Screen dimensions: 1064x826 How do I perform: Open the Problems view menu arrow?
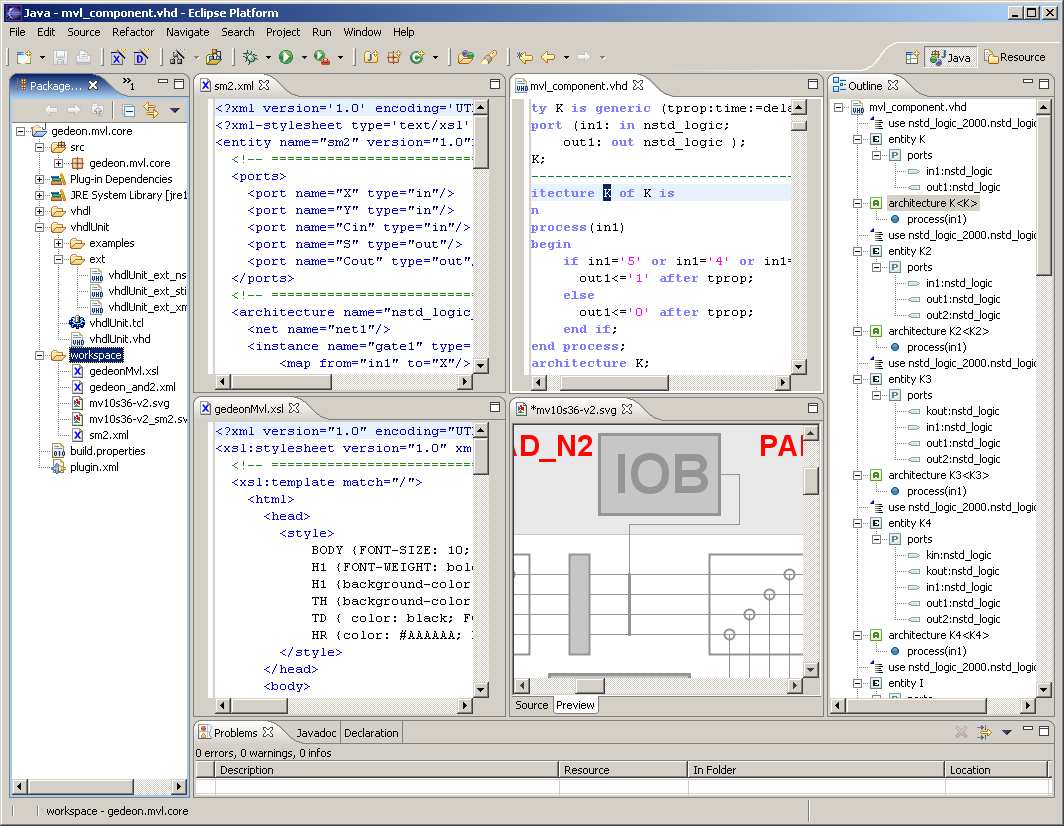click(x=1007, y=732)
